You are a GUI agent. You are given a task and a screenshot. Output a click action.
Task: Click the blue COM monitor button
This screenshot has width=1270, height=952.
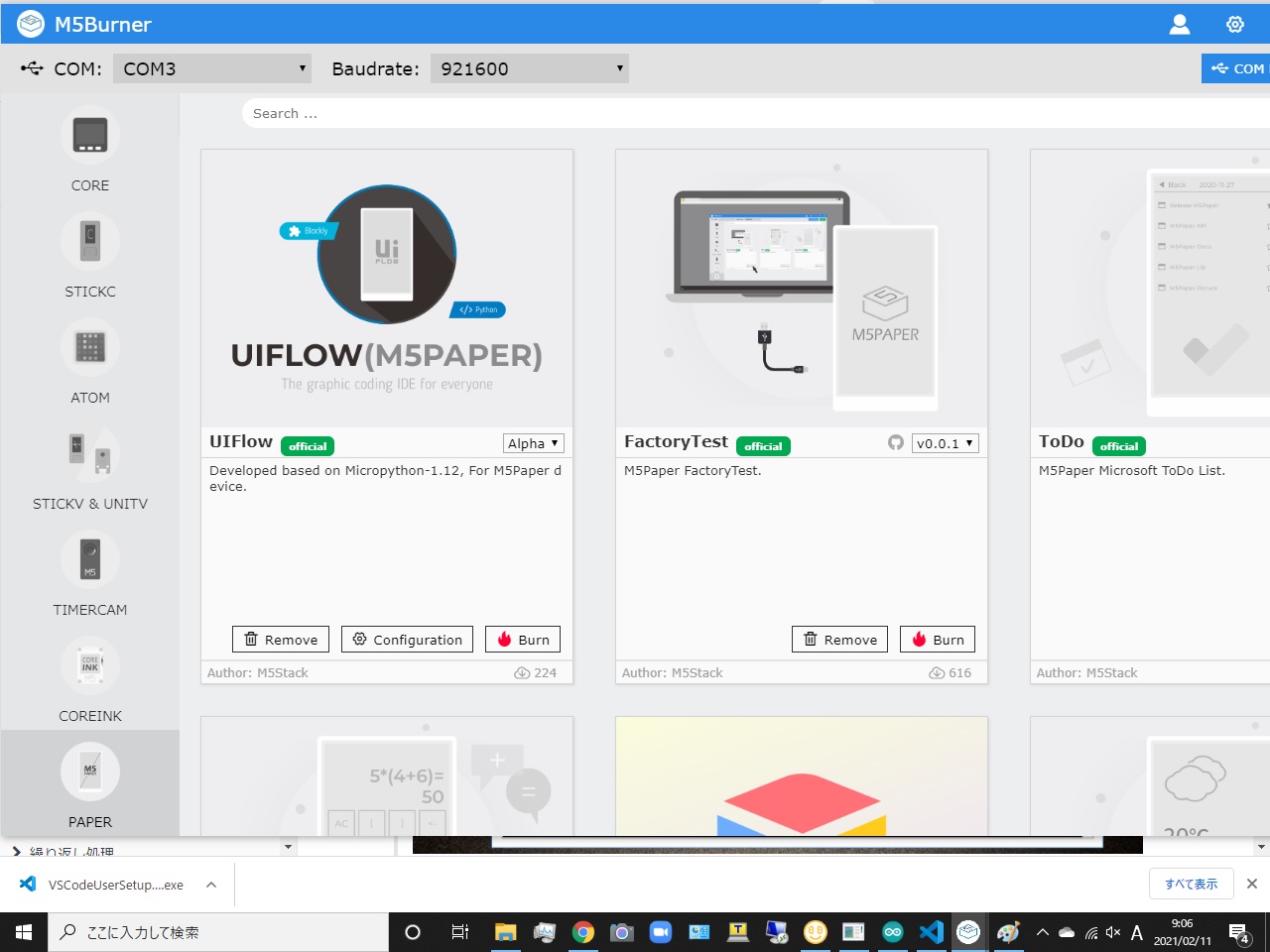click(1236, 68)
